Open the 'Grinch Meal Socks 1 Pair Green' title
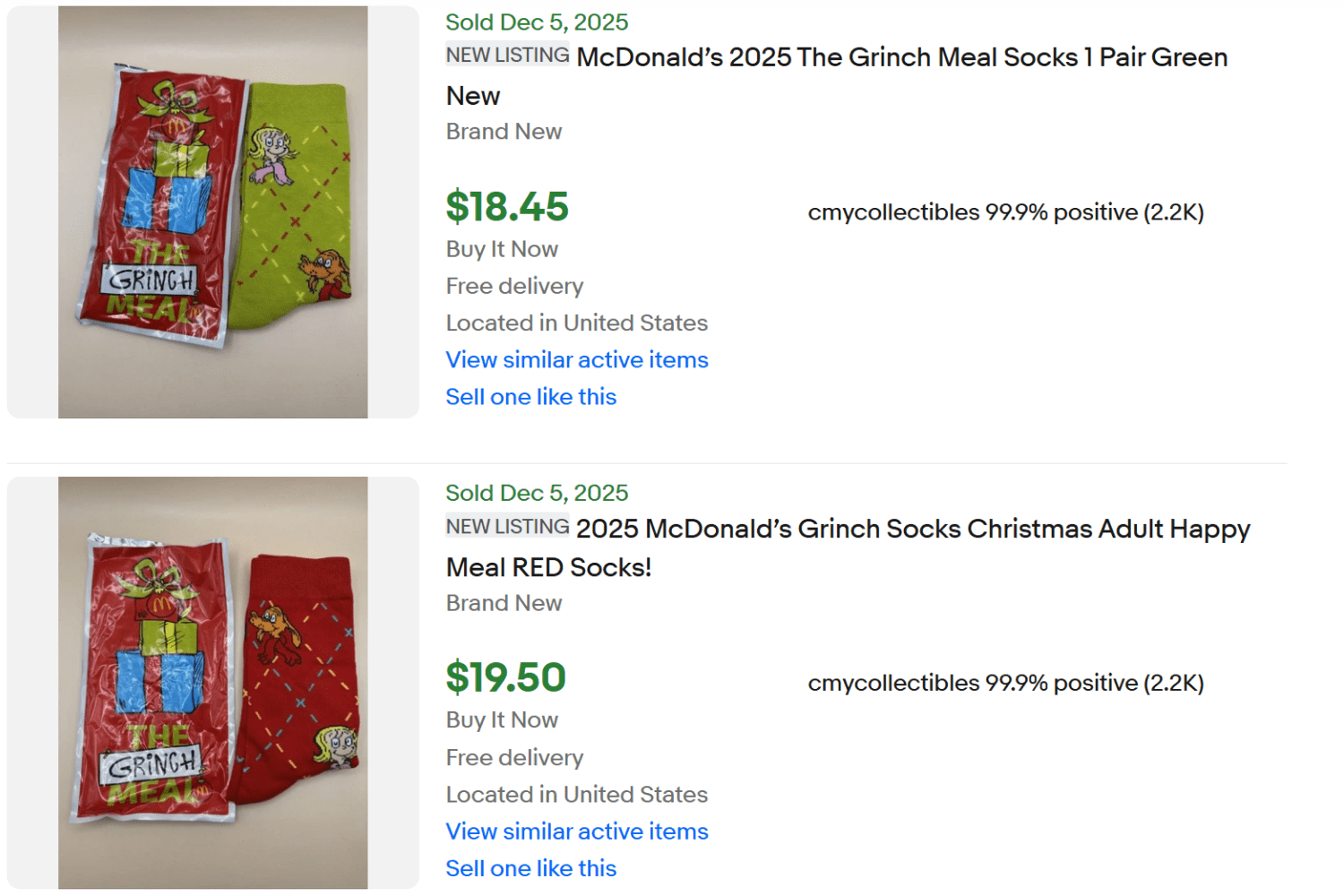The image size is (1344, 896). coord(901,57)
